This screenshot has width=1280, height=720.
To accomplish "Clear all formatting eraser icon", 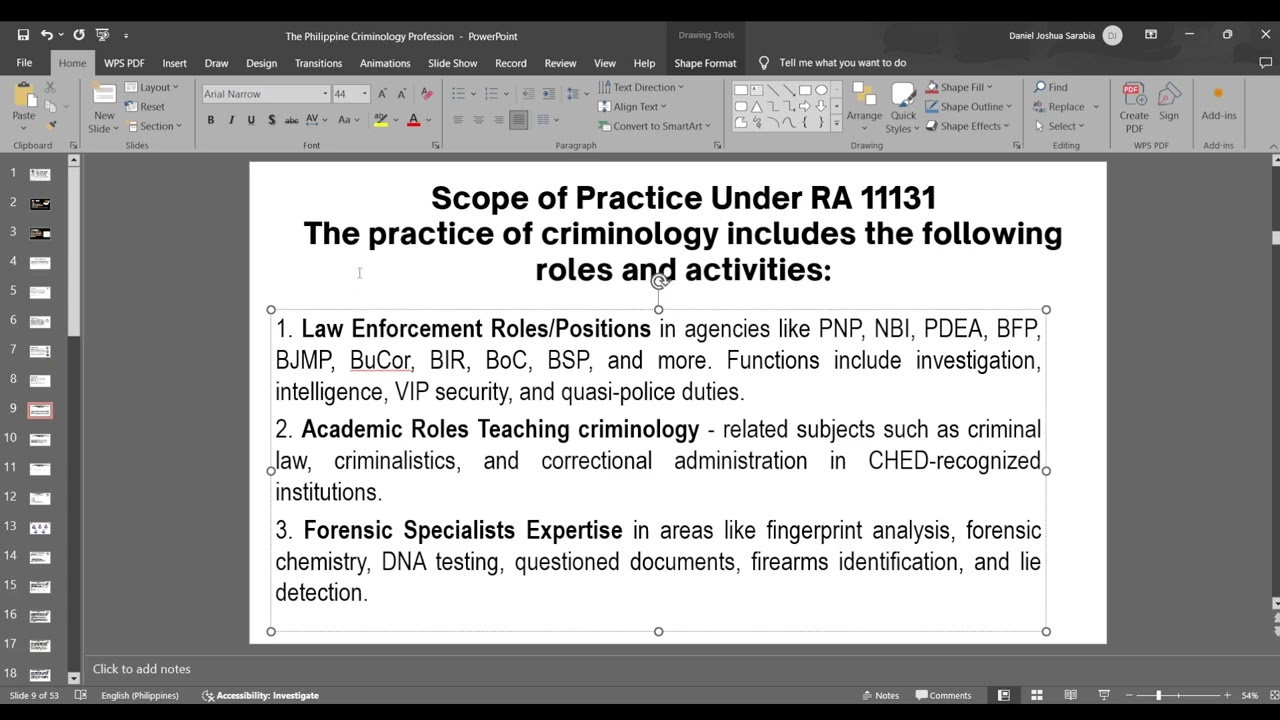I will click(427, 94).
